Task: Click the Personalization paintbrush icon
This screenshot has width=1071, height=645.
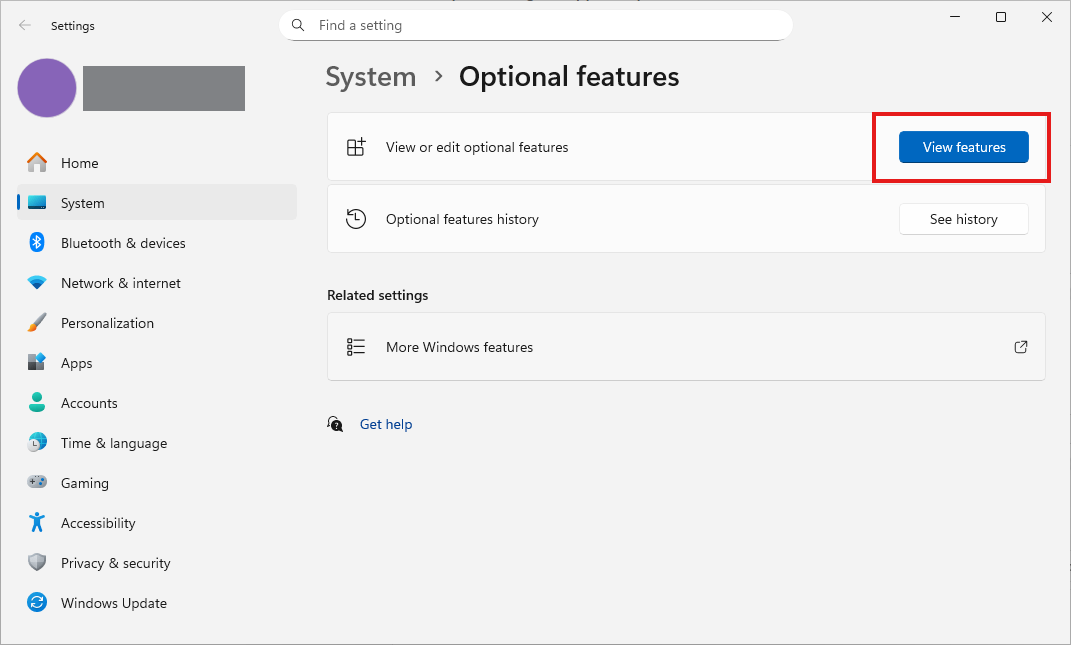Action: [37, 323]
